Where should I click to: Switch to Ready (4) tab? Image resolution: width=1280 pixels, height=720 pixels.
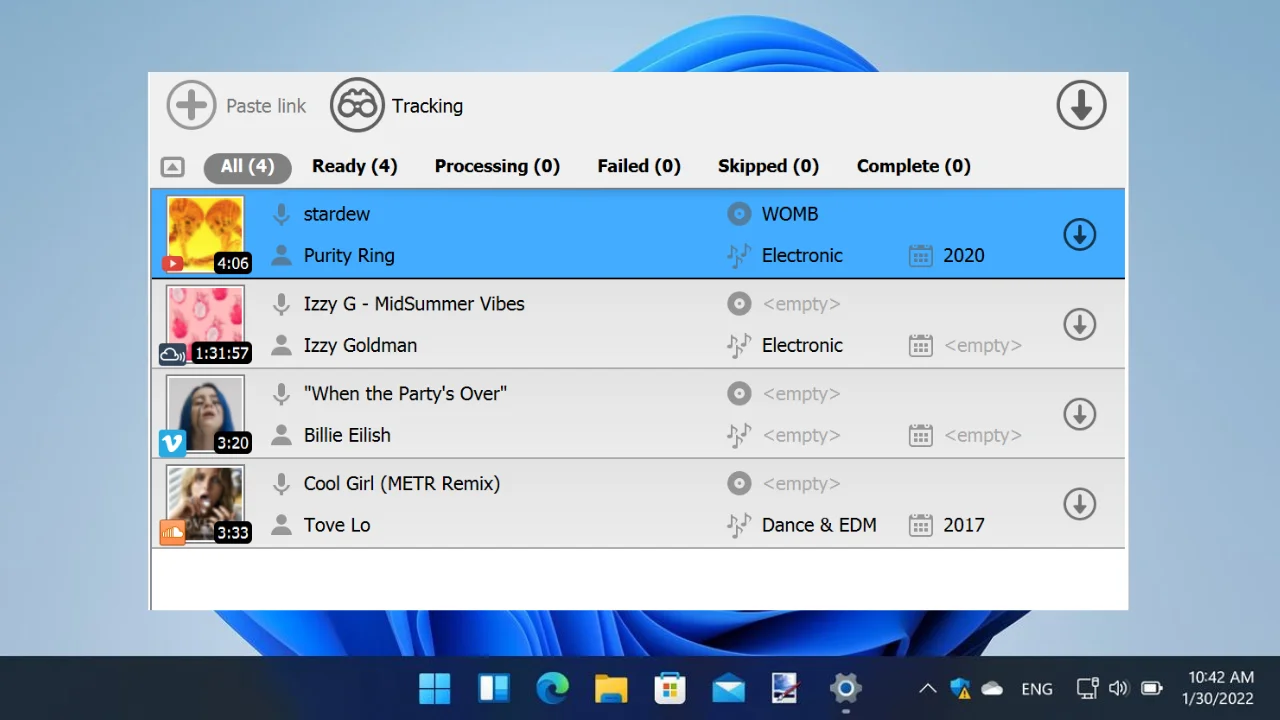click(x=354, y=167)
